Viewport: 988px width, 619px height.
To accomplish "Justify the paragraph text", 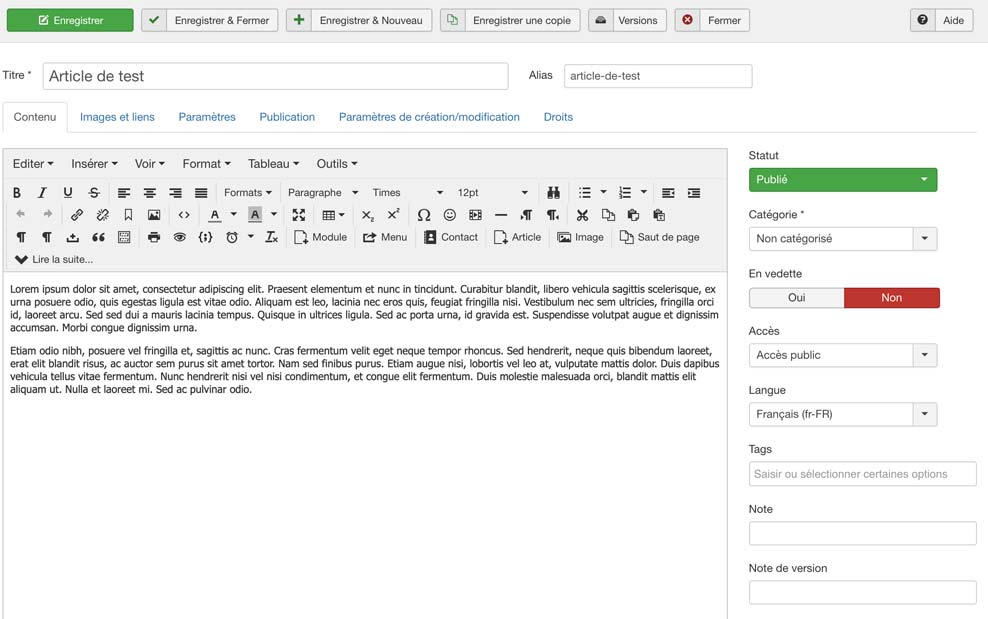I will 201,193.
